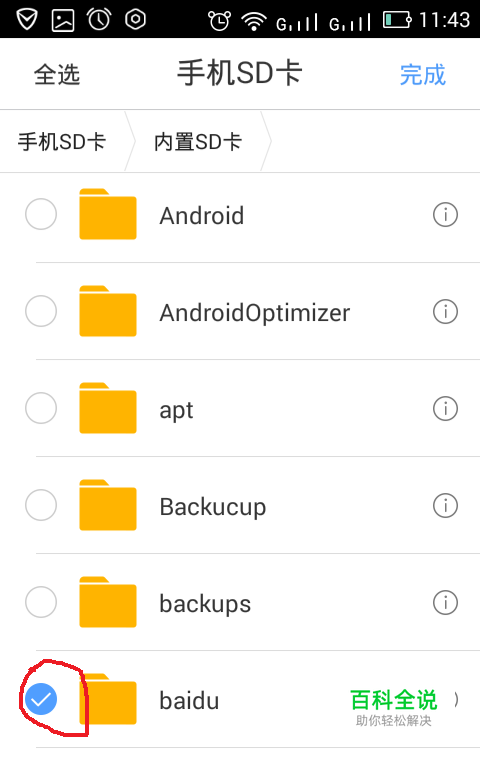This screenshot has height=759, width=480.
Task: Select the Android folder checkbox
Action: 41,214
